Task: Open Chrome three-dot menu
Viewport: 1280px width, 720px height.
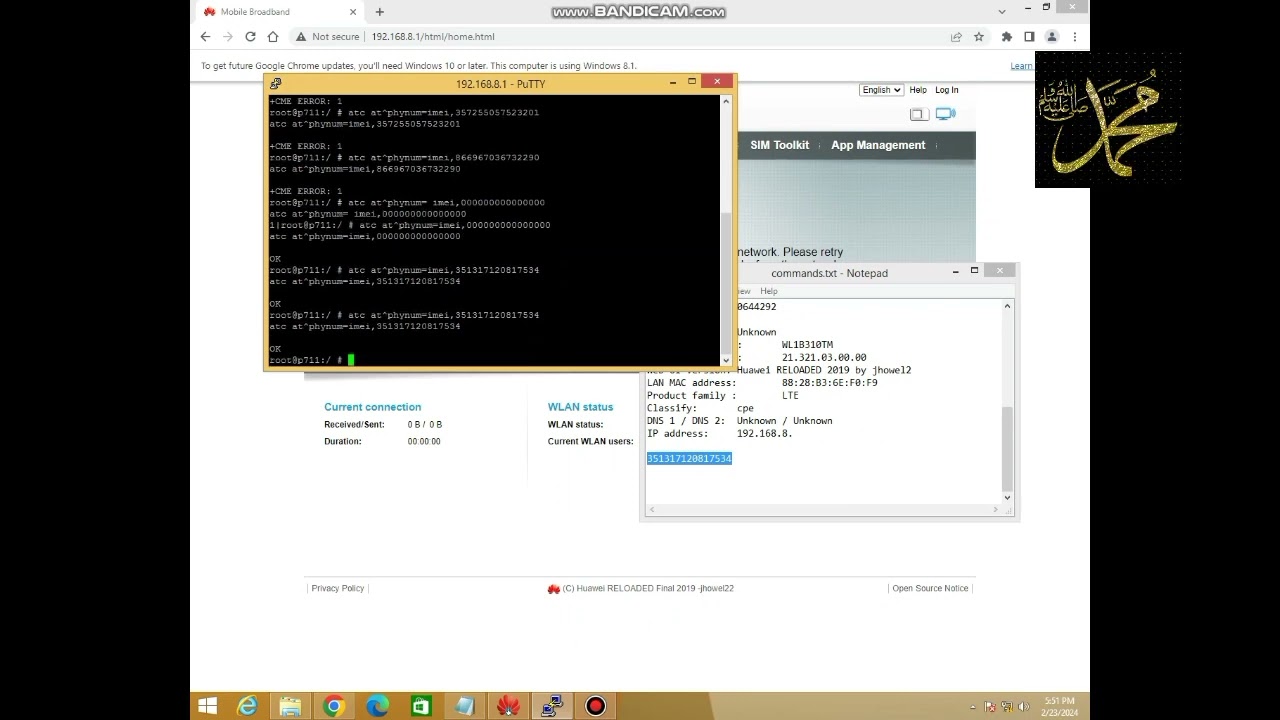Action: (1075, 36)
